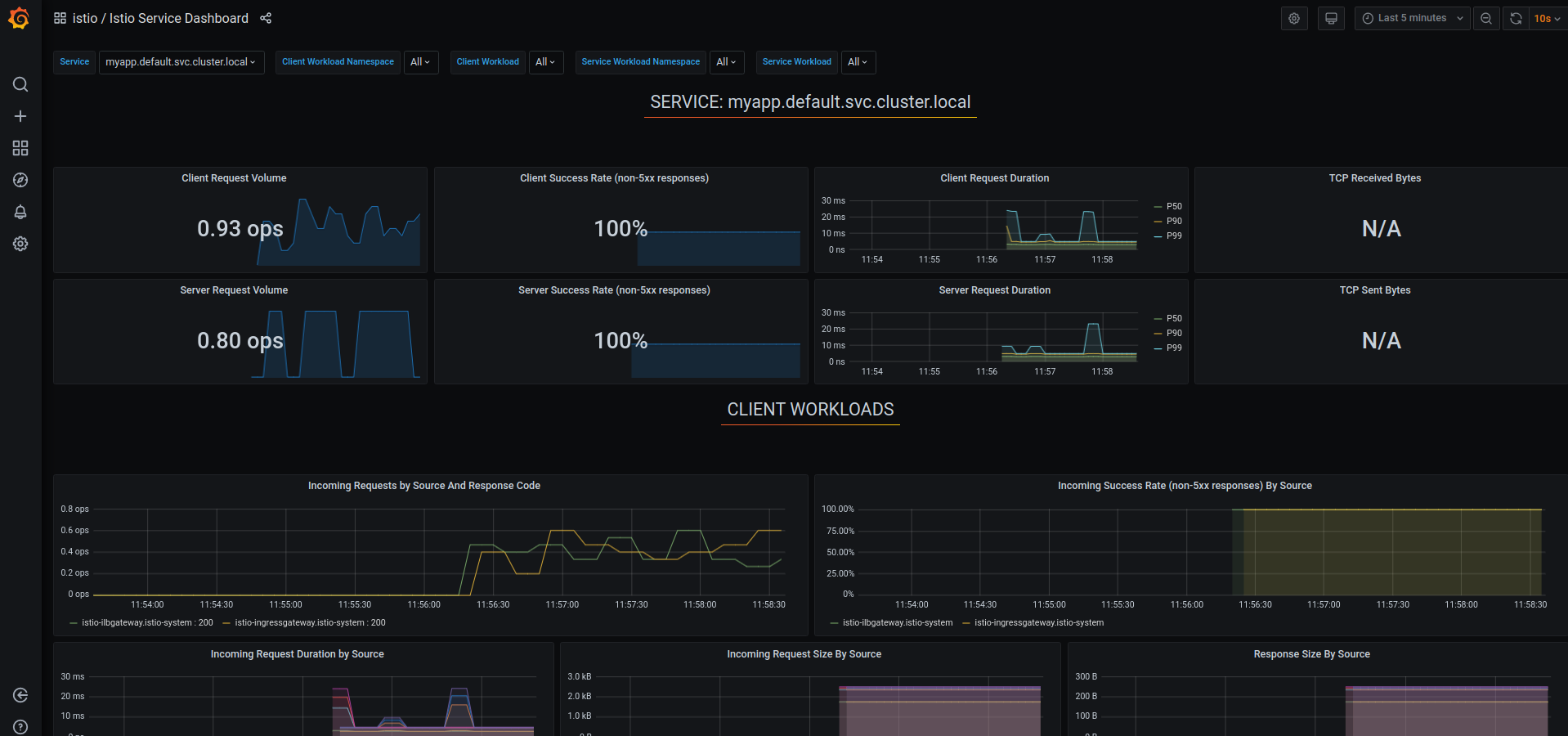
Task: Open the Alerting bell icon
Action: [x=20, y=212]
